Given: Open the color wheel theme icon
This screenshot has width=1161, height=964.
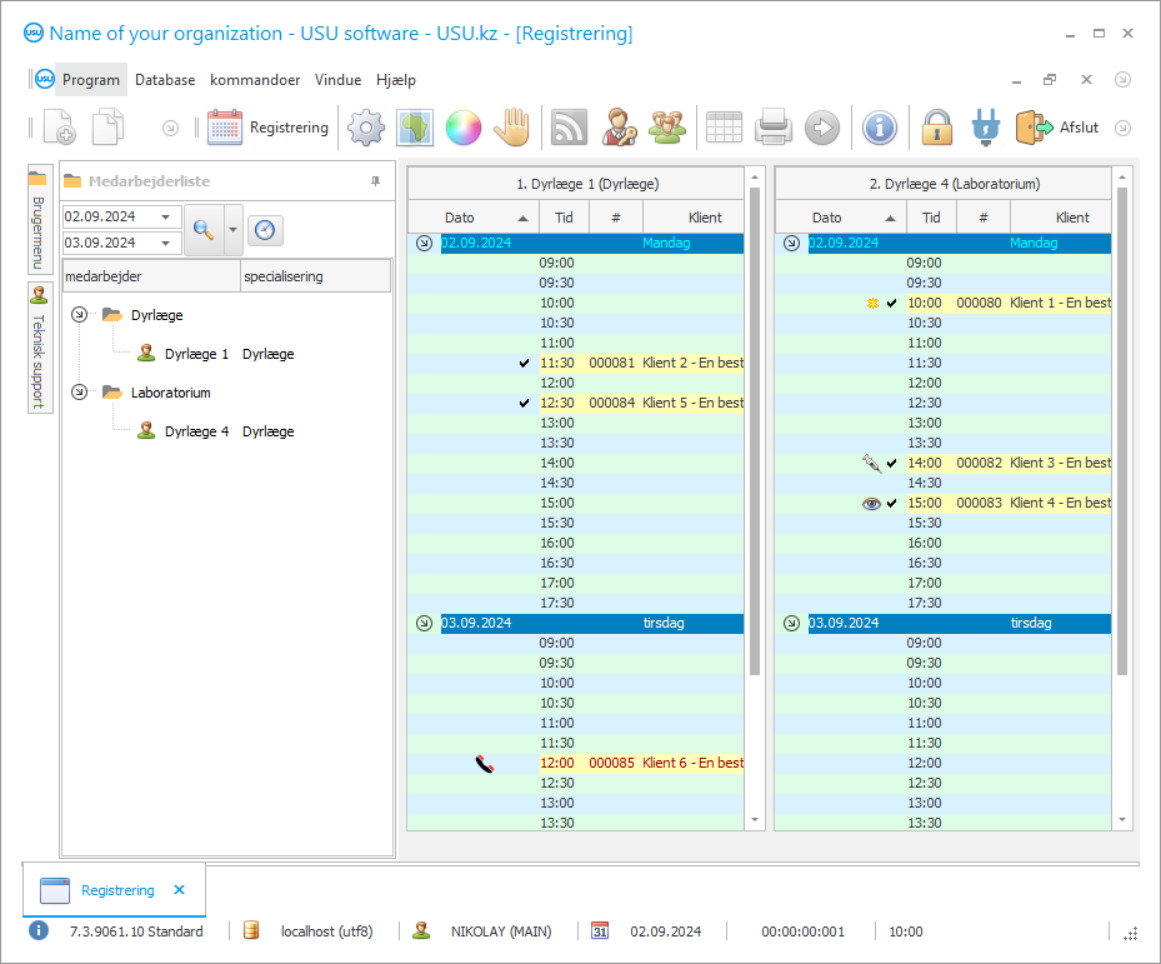Looking at the screenshot, I should [464, 127].
